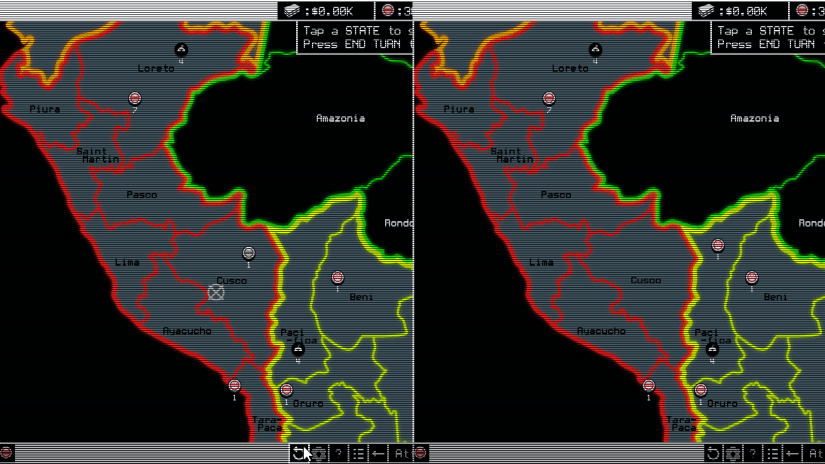This screenshot has width=825, height=464.
Task: Click the 'At' button in left panel toolbar
Action: (x=401, y=453)
